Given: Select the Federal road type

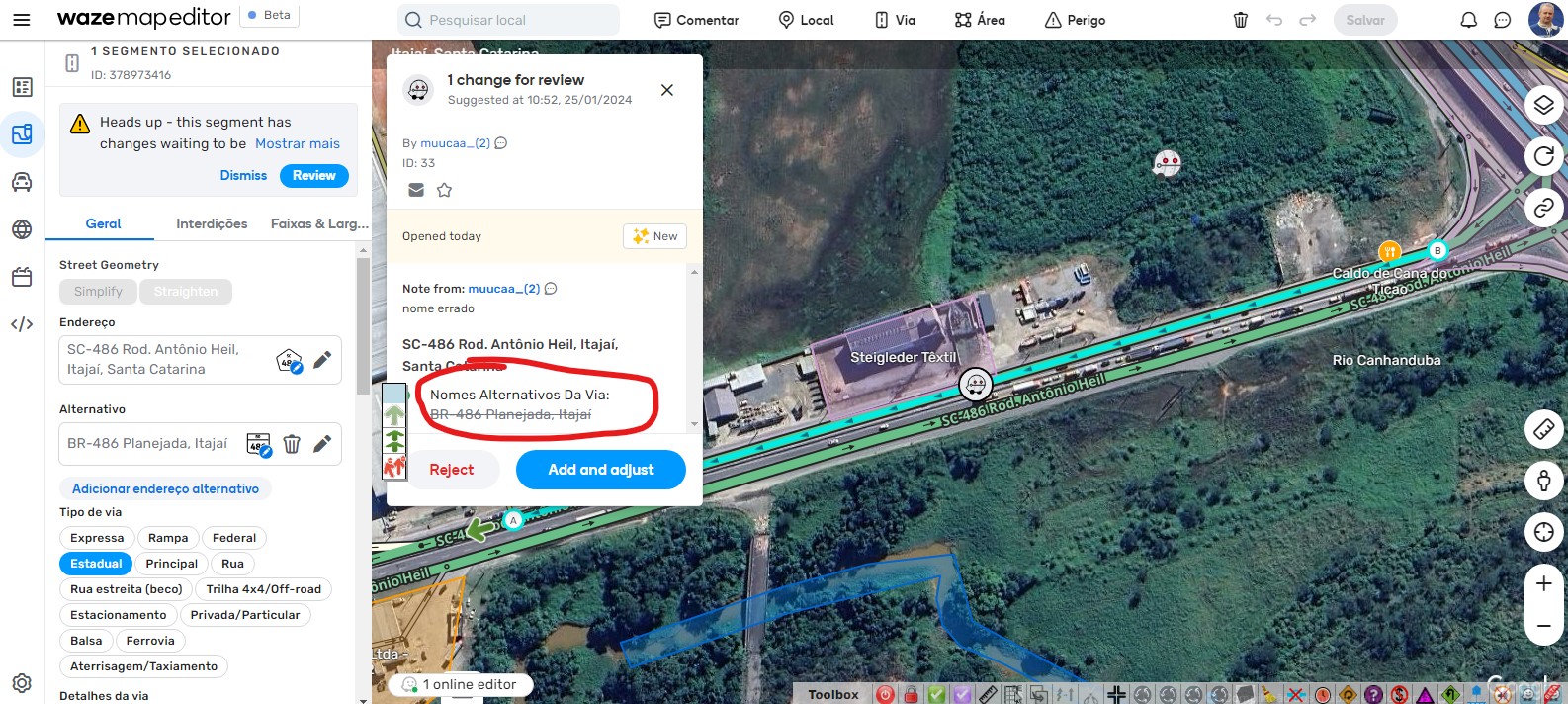Looking at the screenshot, I should click(x=234, y=538).
